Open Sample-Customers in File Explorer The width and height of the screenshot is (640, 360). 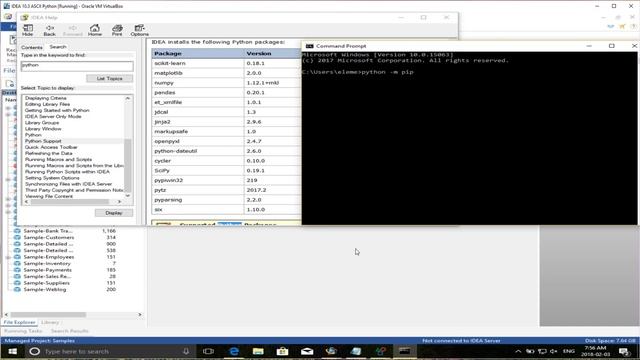(49, 238)
